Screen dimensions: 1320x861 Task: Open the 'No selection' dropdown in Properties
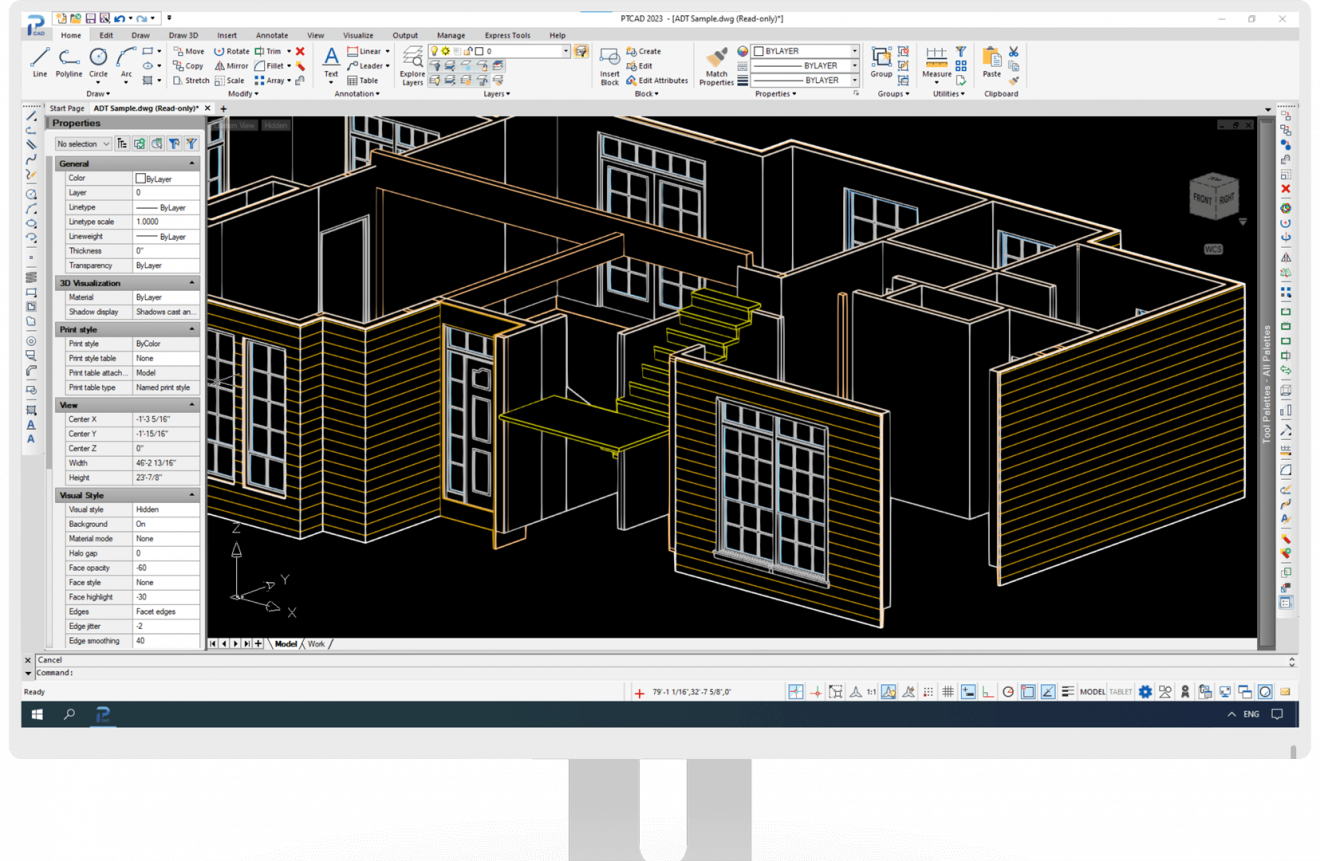click(83, 144)
